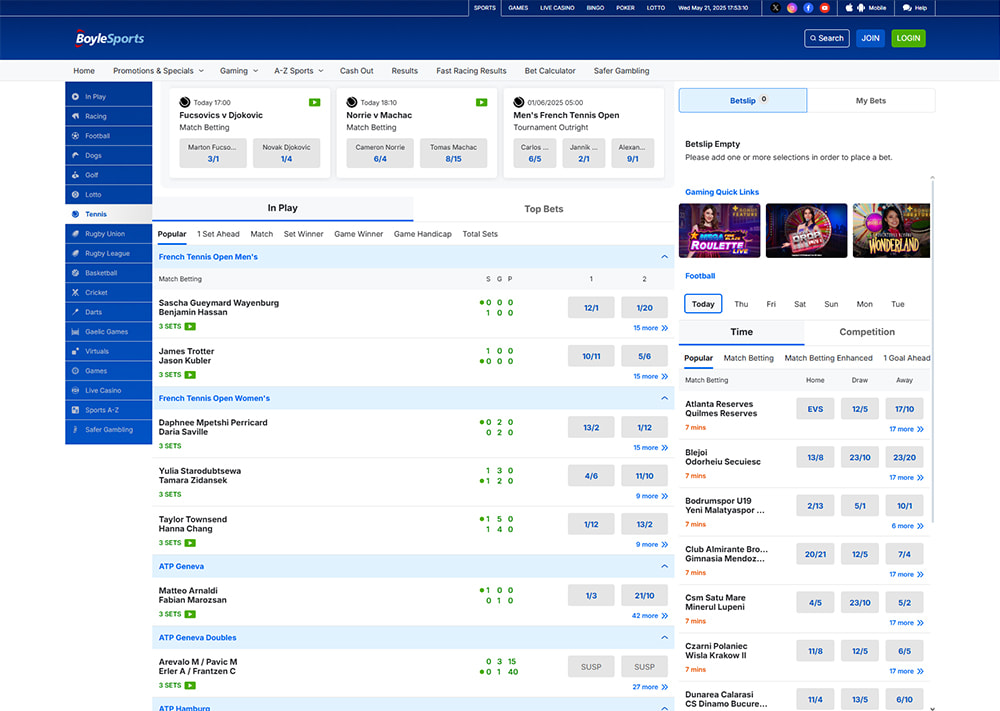This screenshot has width=1000, height=711.
Task: Click the Help chat bubble icon
Action: 907,8
